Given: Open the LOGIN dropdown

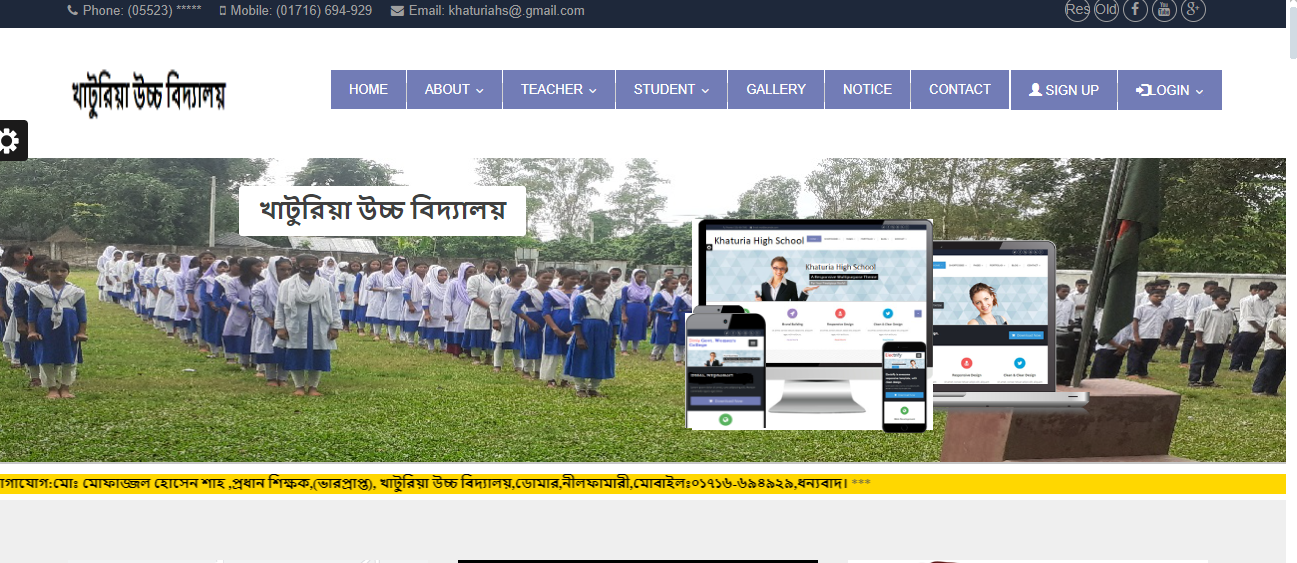Looking at the screenshot, I should (1169, 90).
